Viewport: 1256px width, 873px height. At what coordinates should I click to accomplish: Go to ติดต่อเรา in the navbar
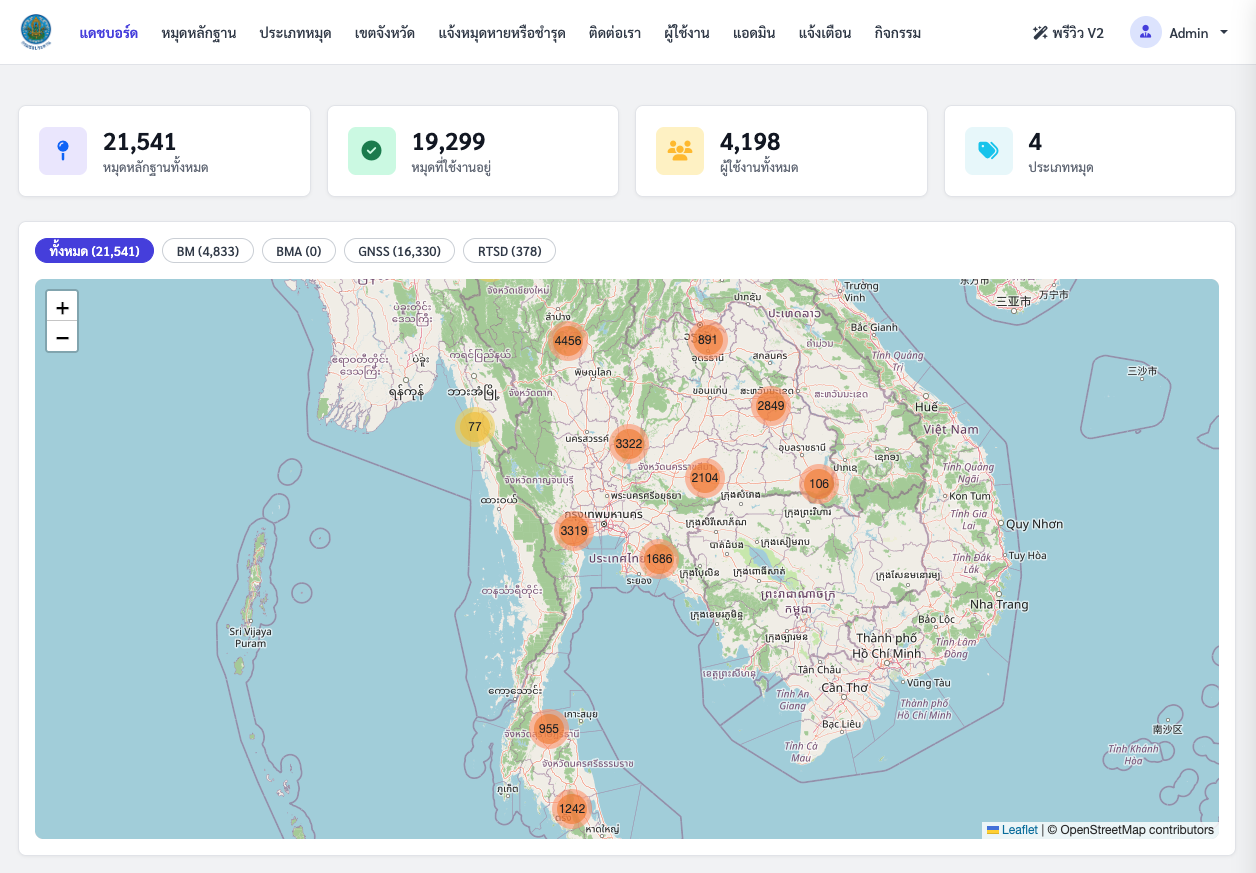(615, 33)
